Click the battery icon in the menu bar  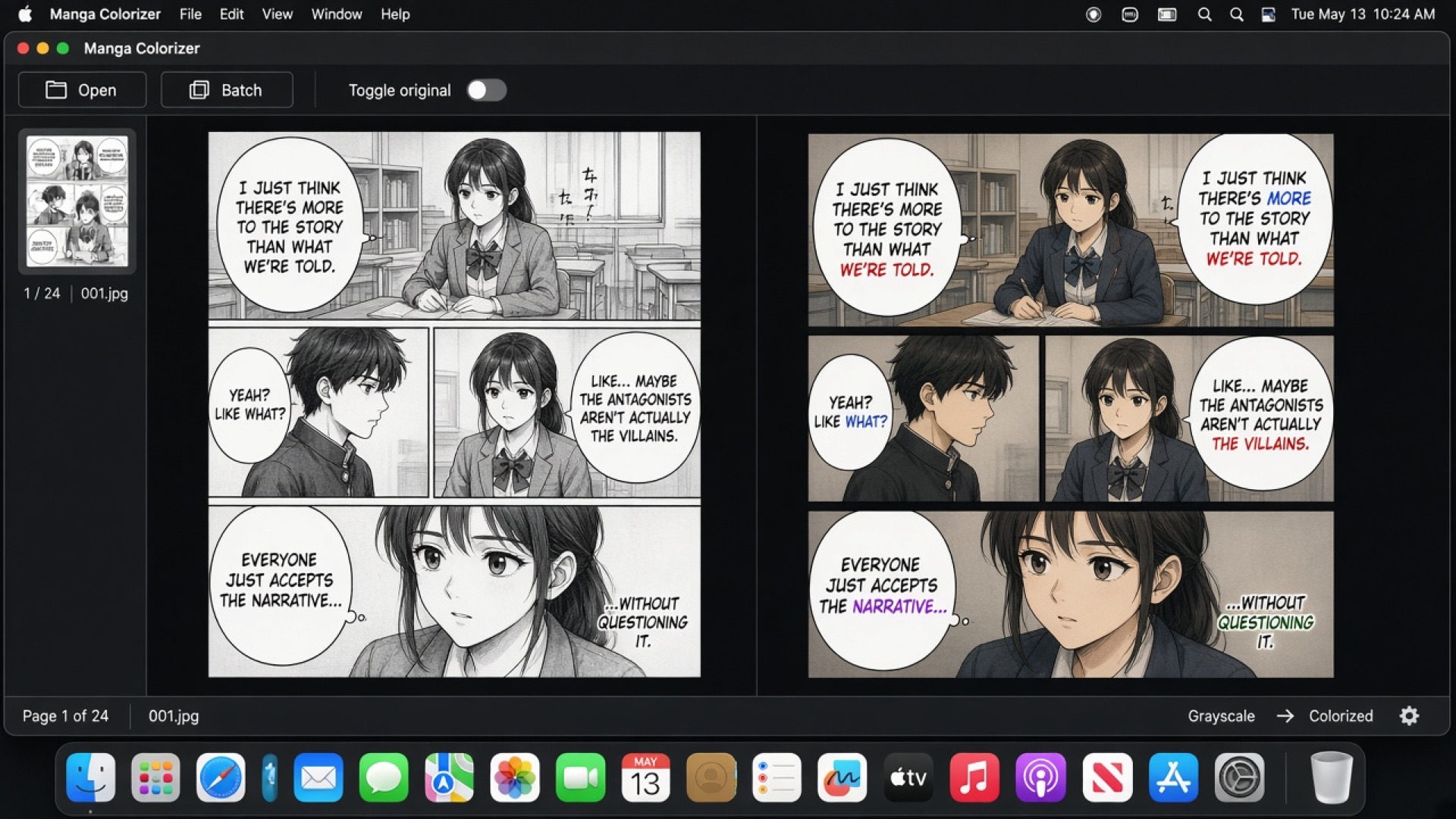click(x=1167, y=14)
